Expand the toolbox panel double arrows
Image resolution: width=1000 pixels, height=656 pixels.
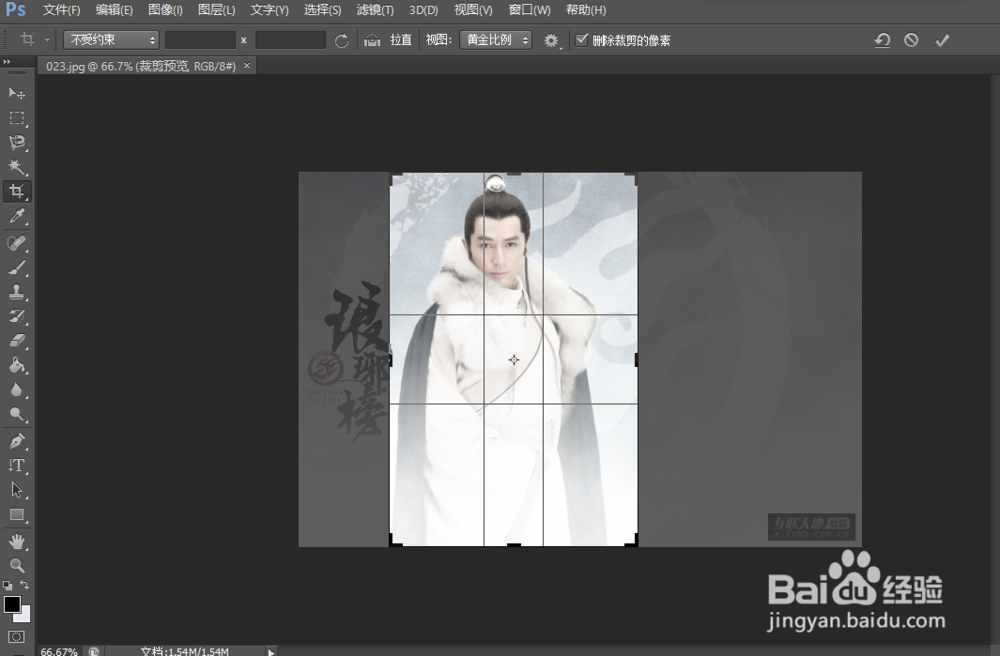tap(6, 62)
